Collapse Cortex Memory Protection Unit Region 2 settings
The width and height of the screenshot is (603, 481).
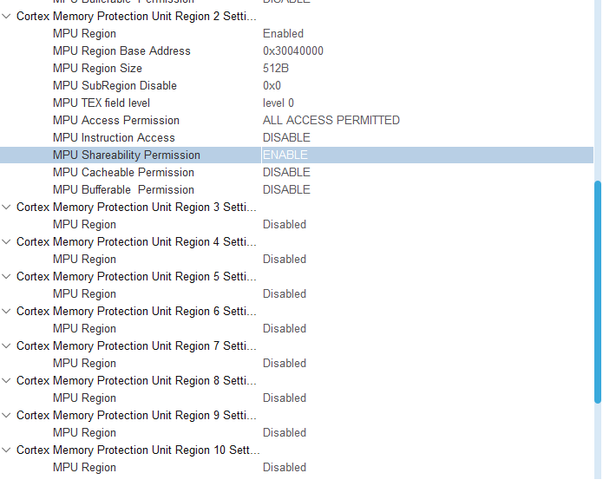click(7, 16)
